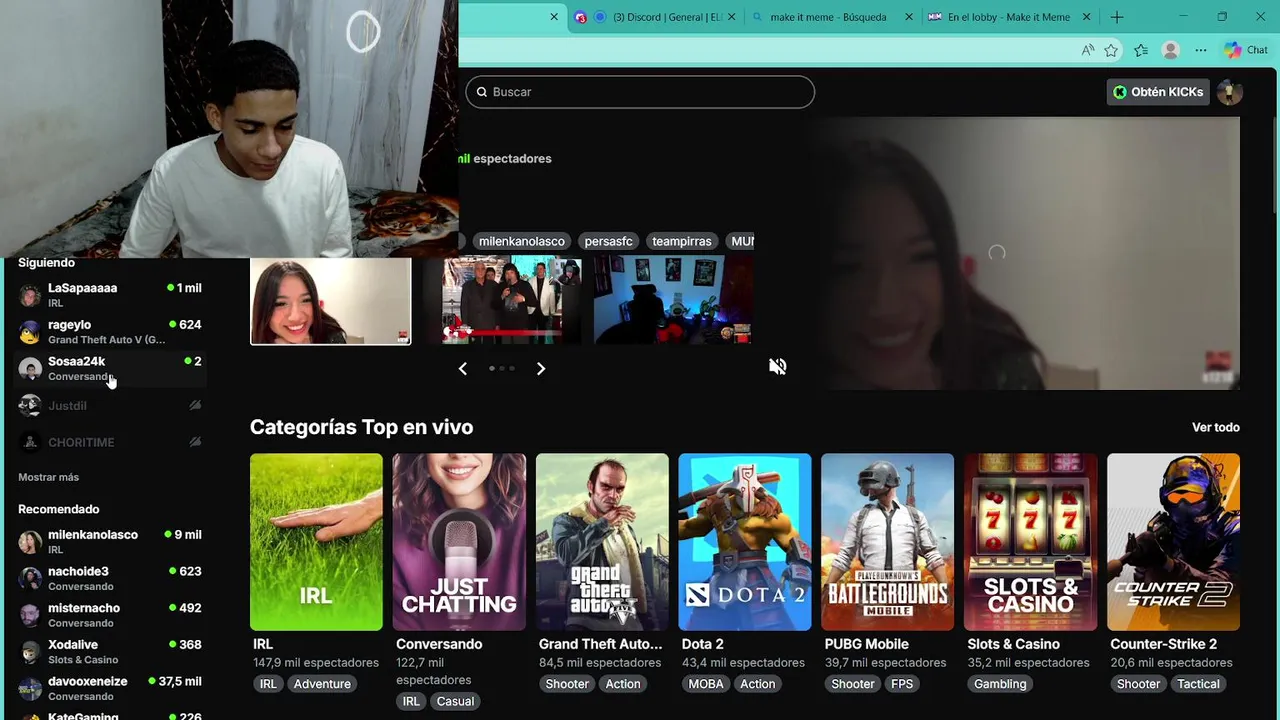
Task: Select the smiling girl stream thumbnail
Action: pos(330,301)
